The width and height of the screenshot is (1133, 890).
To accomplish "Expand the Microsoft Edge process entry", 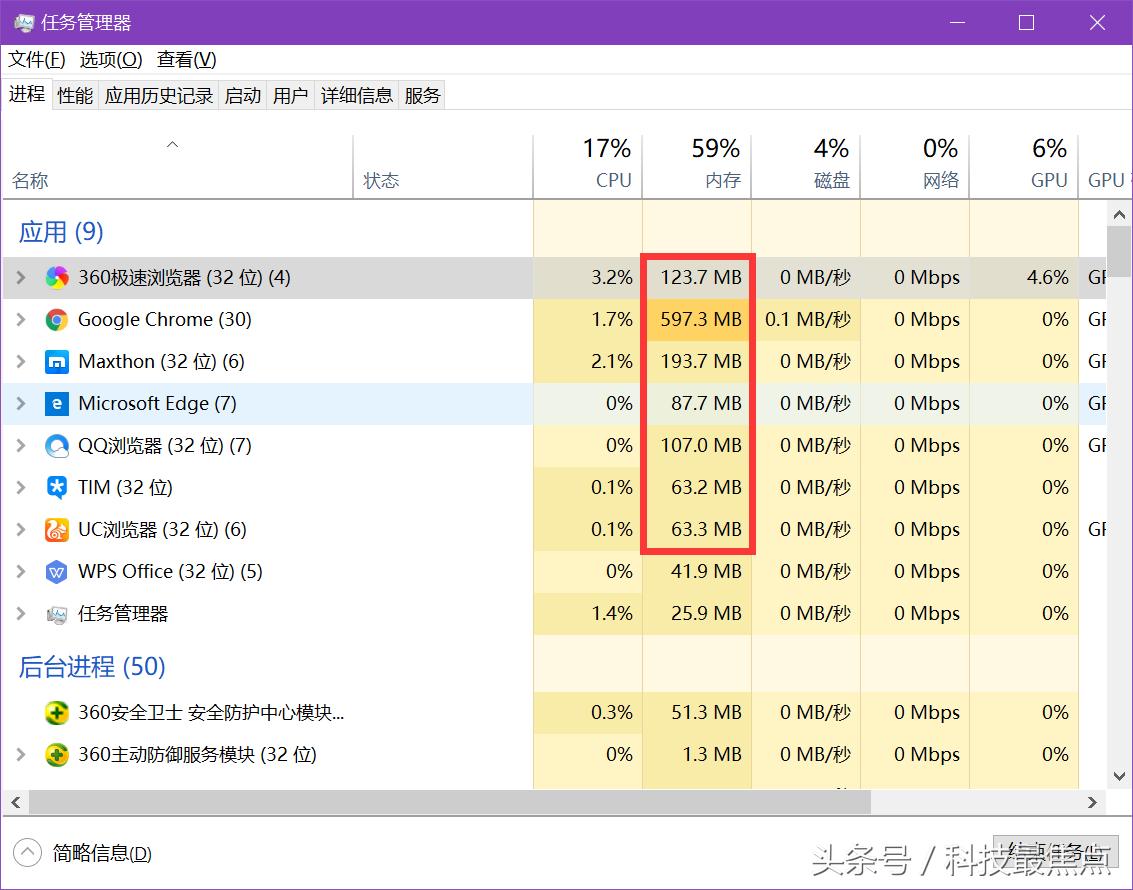I will (x=21, y=403).
